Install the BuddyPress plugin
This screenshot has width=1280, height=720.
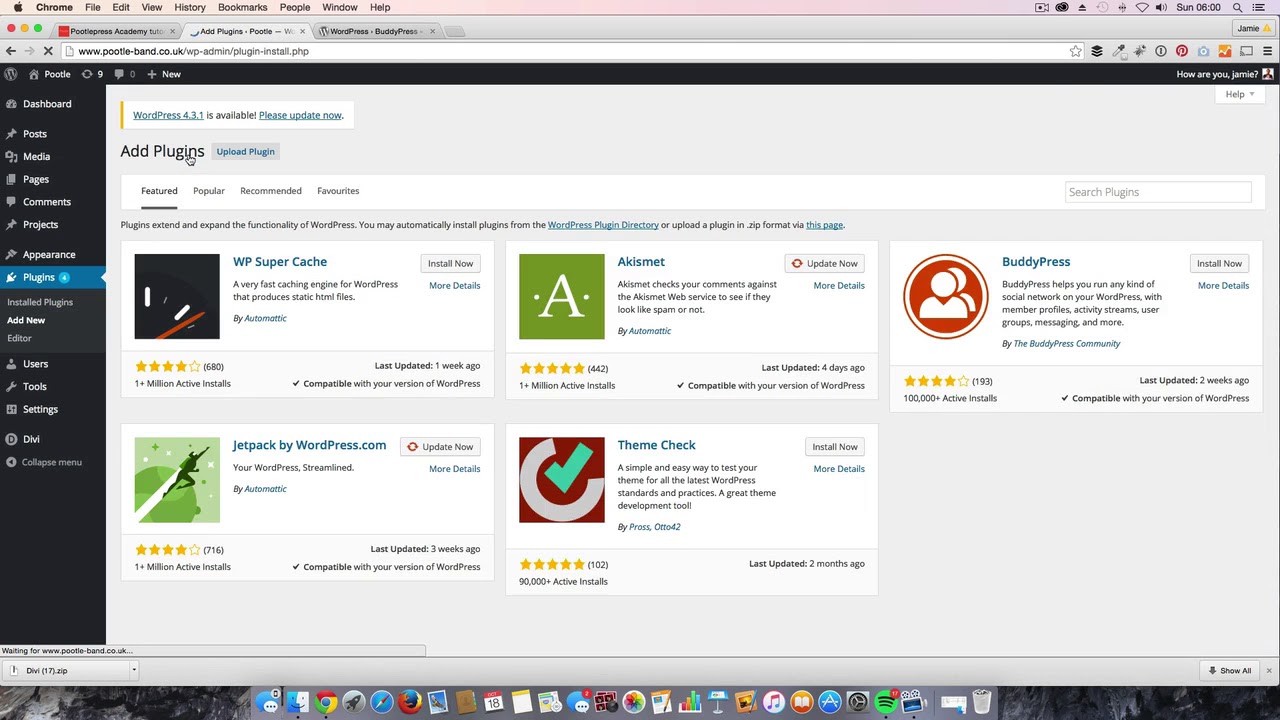(1219, 264)
